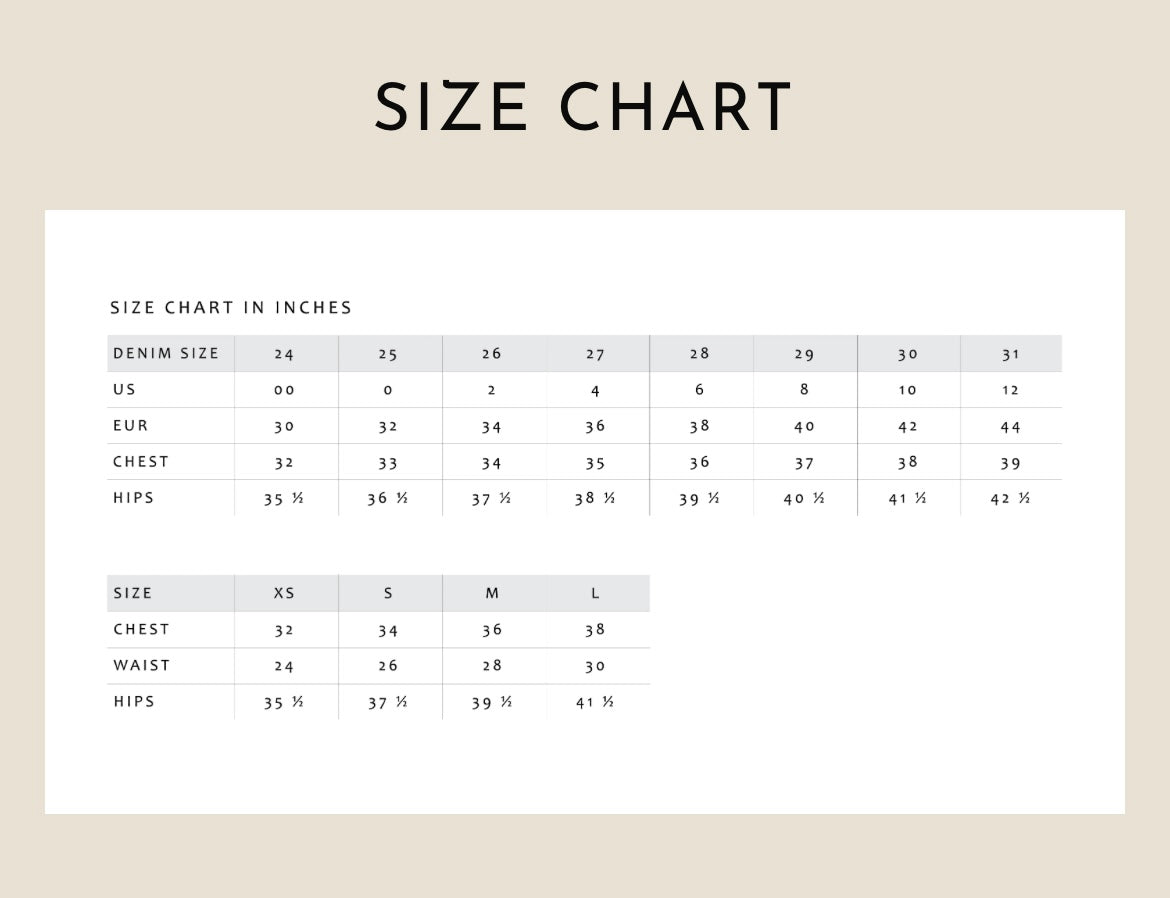Click denim size 31 column header
Image resolution: width=1170 pixels, height=898 pixels.
click(1011, 354)
